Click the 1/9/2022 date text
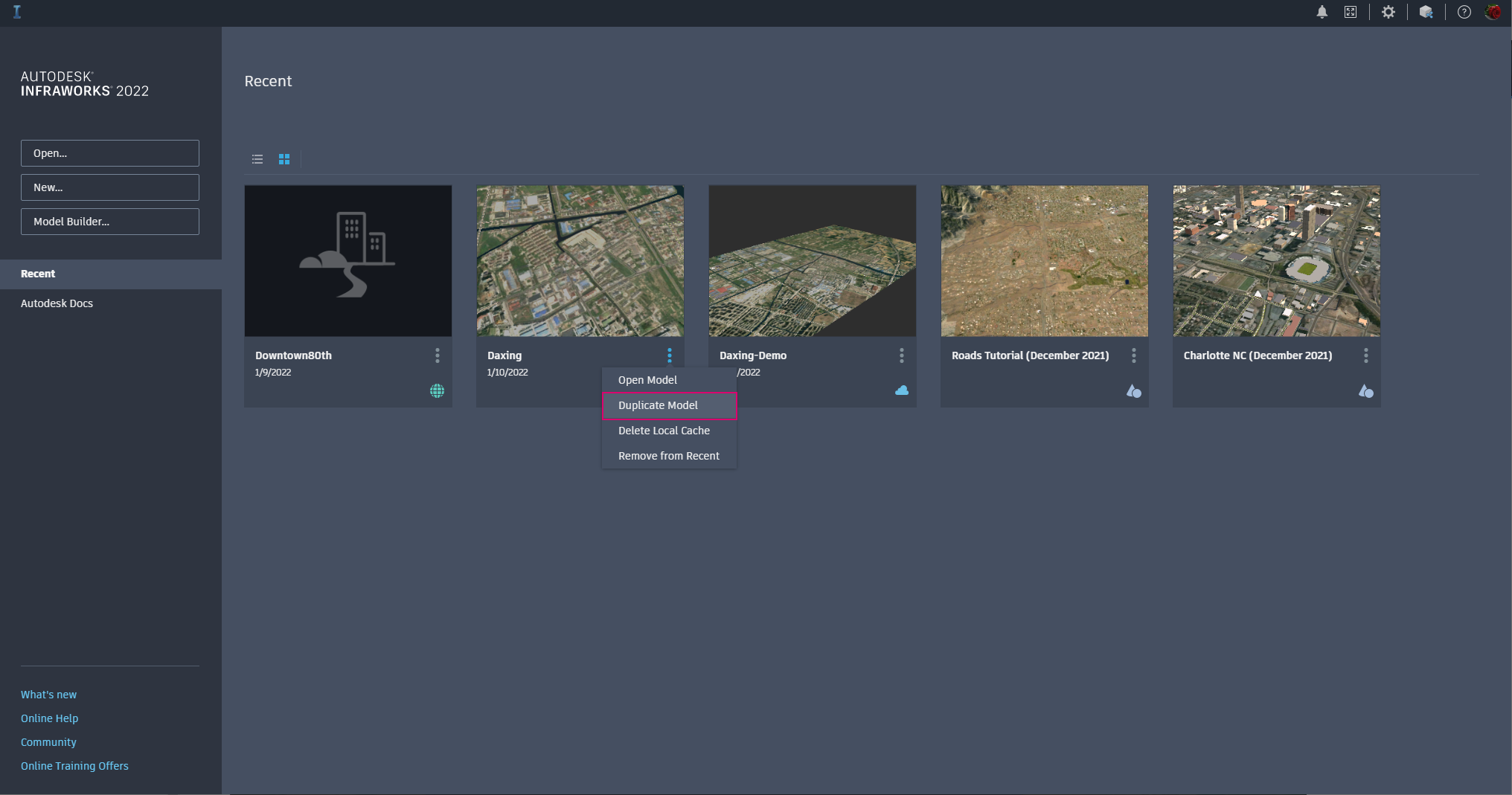Viewport: 1512px width, 795px height. [x=273, y=373]
